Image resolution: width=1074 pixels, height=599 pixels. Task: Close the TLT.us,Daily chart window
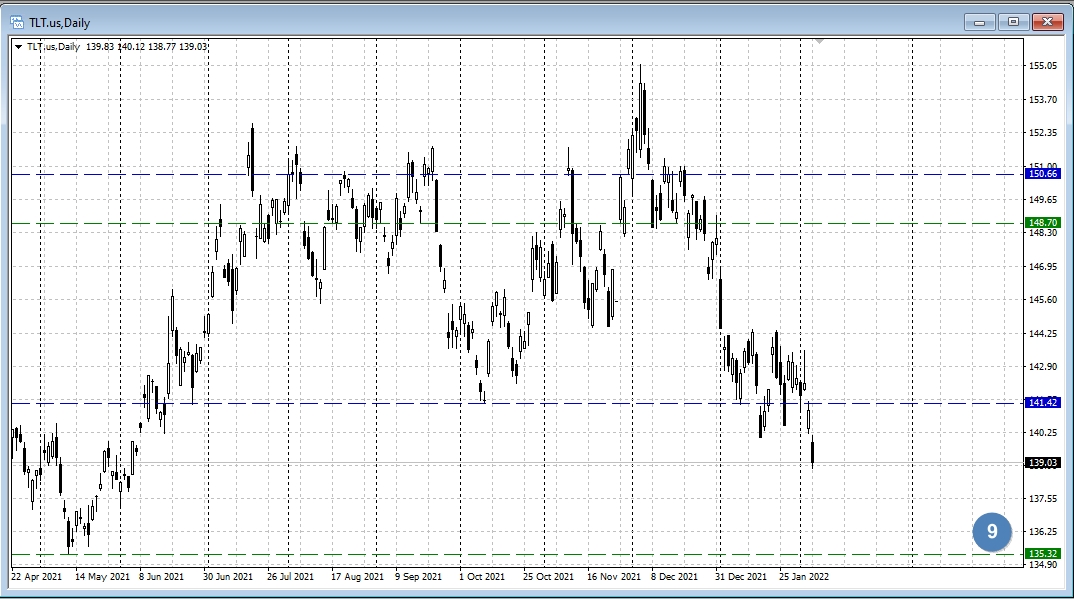pos(1047,22)
